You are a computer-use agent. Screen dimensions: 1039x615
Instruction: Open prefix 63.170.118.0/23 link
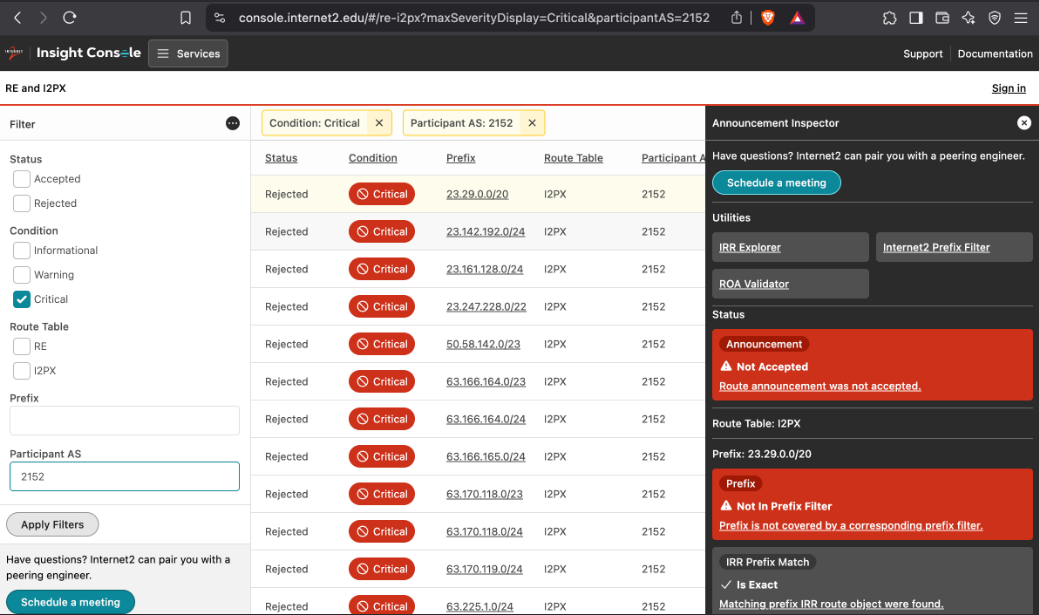[484, 494]
